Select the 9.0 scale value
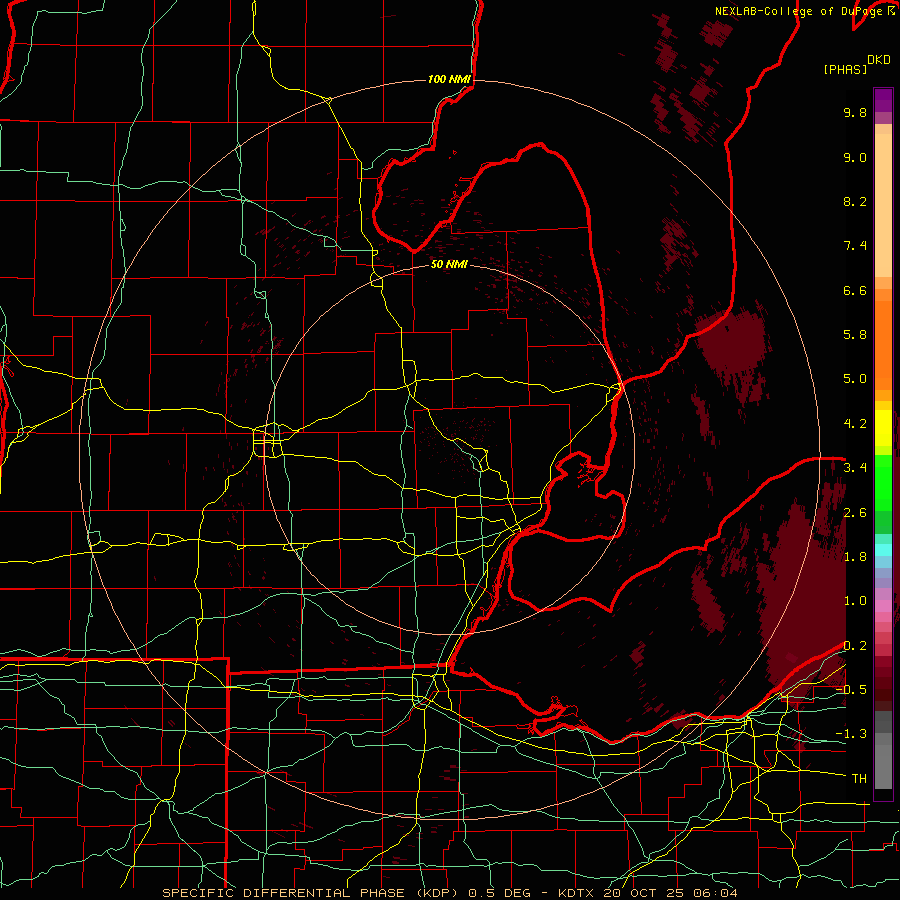 [855, 157]
